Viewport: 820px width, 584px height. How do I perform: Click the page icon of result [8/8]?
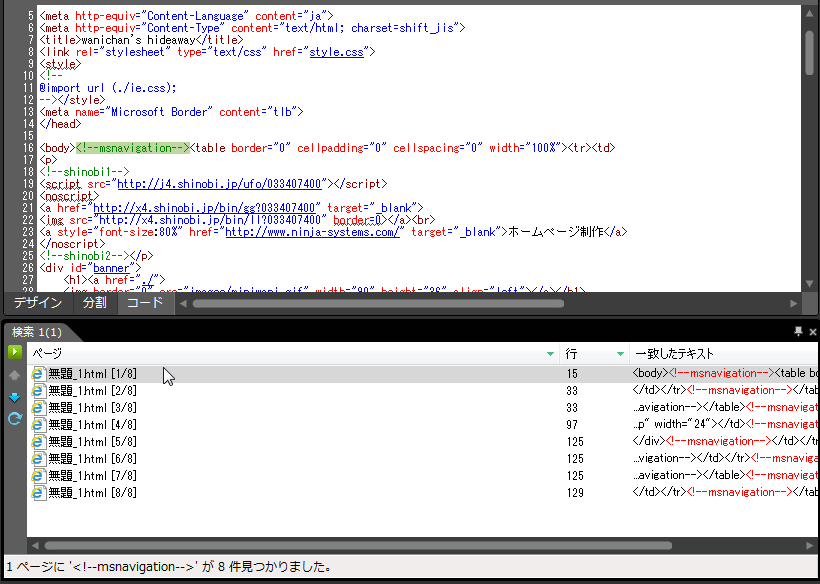click(38, 493)
